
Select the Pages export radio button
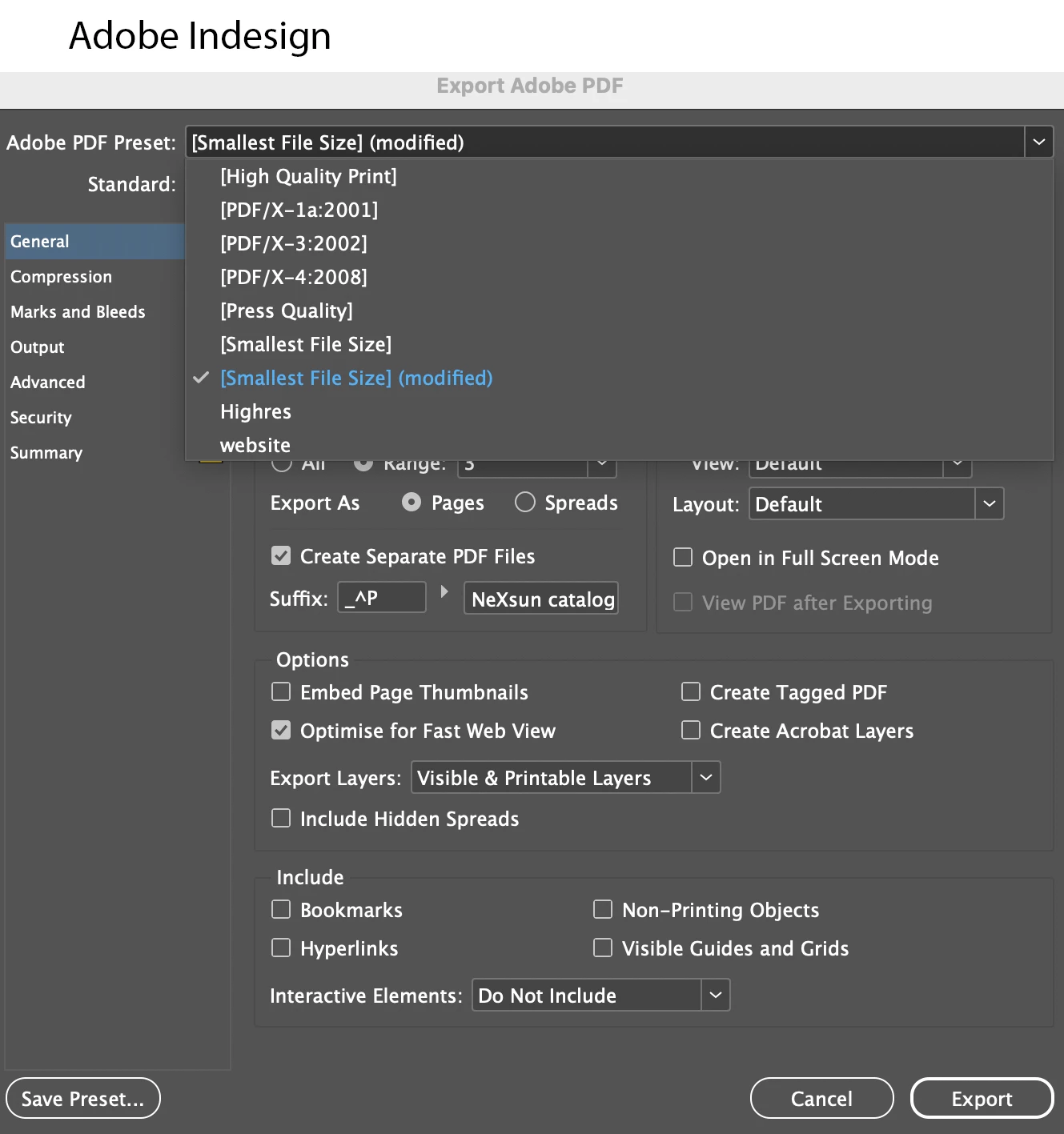click(412, 502)
